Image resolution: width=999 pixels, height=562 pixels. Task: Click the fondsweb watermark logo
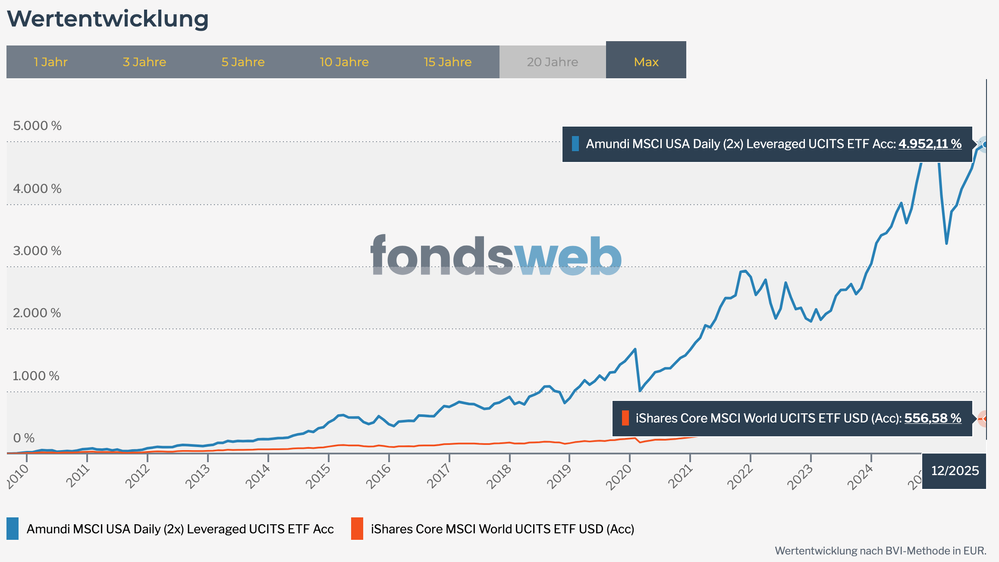click(495, 256)
